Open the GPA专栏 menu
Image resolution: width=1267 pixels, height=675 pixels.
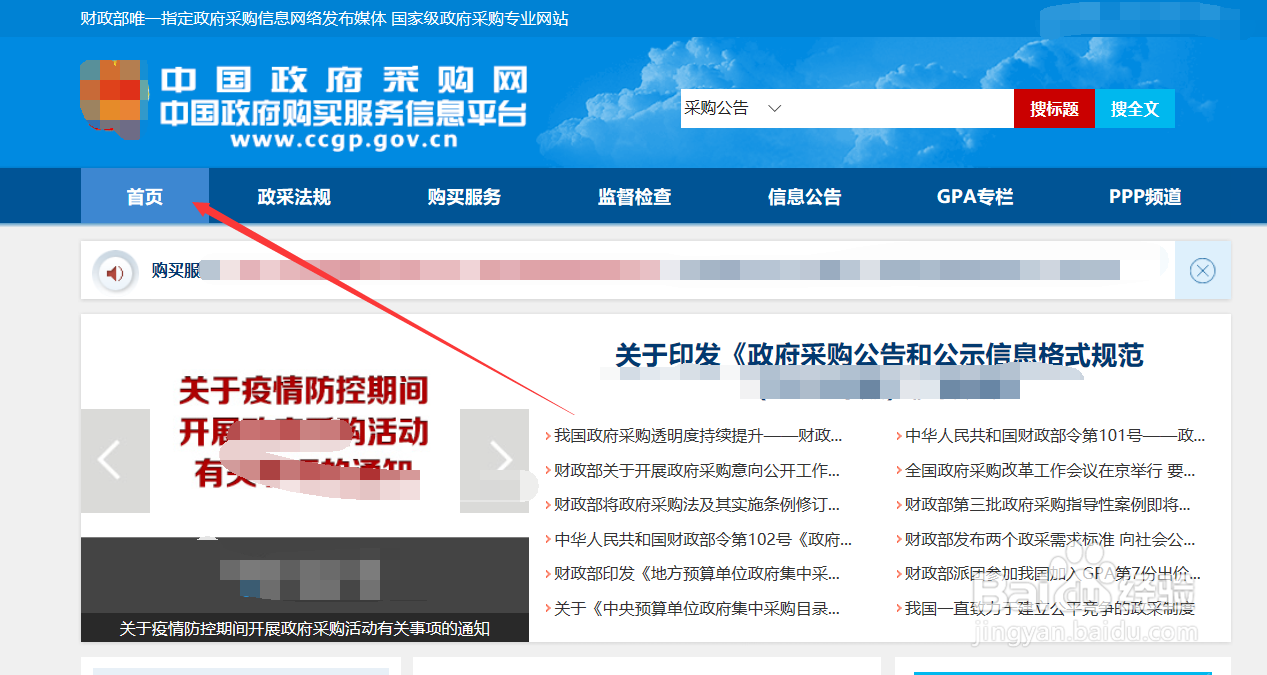[975, 197]
